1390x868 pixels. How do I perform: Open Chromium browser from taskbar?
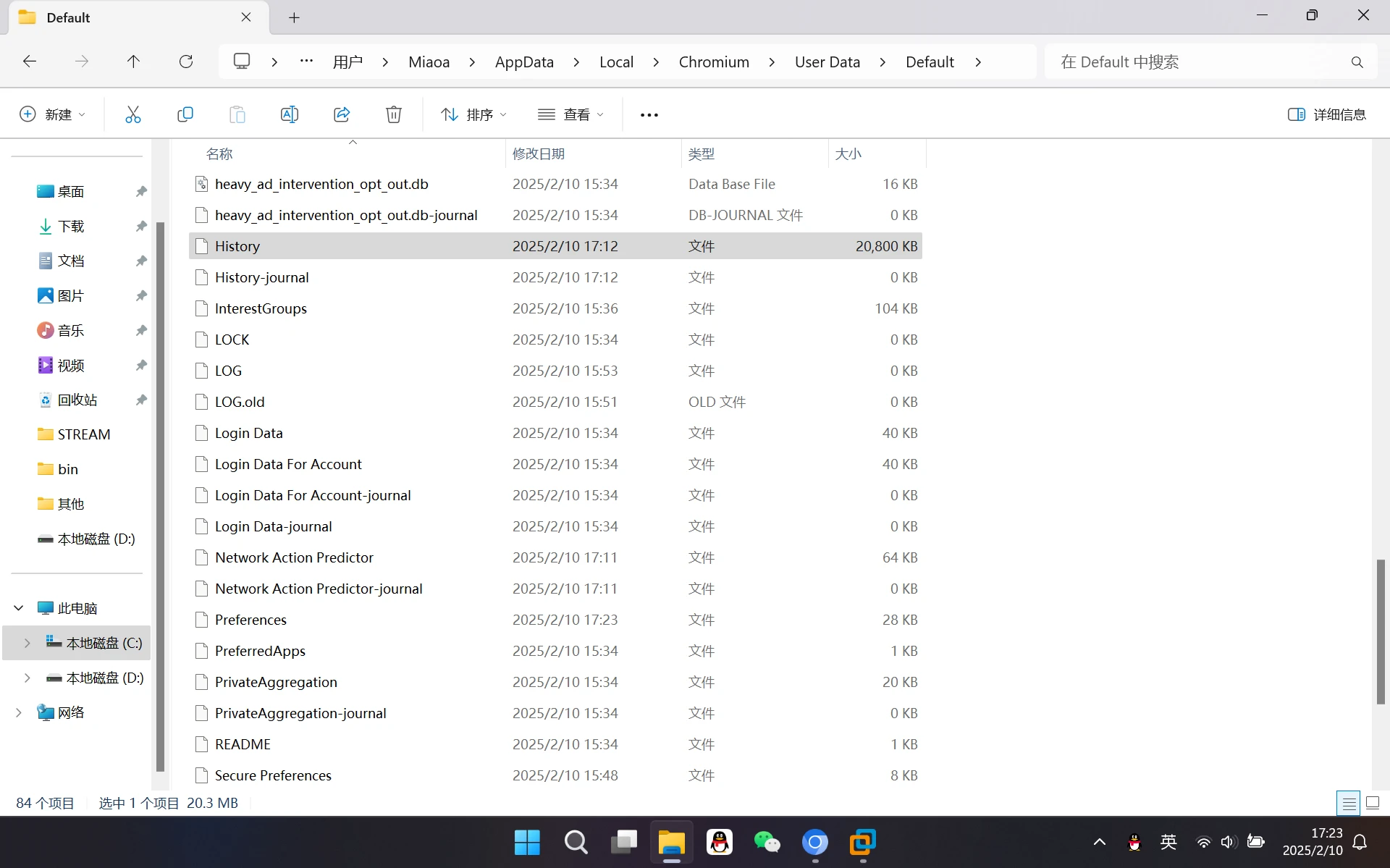tap(815, 842)
